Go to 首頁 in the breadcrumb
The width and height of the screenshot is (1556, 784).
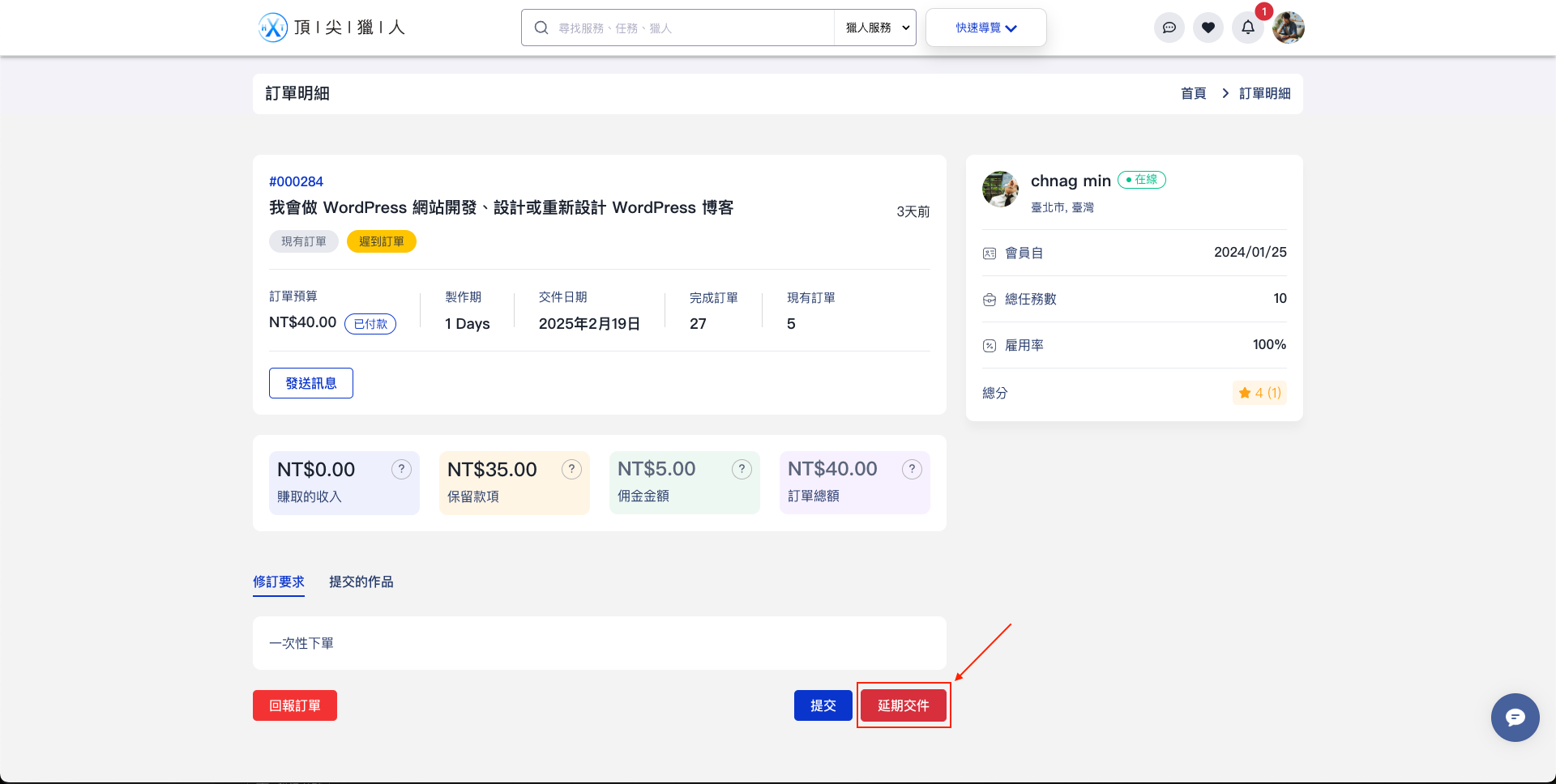coord(1193,94)
